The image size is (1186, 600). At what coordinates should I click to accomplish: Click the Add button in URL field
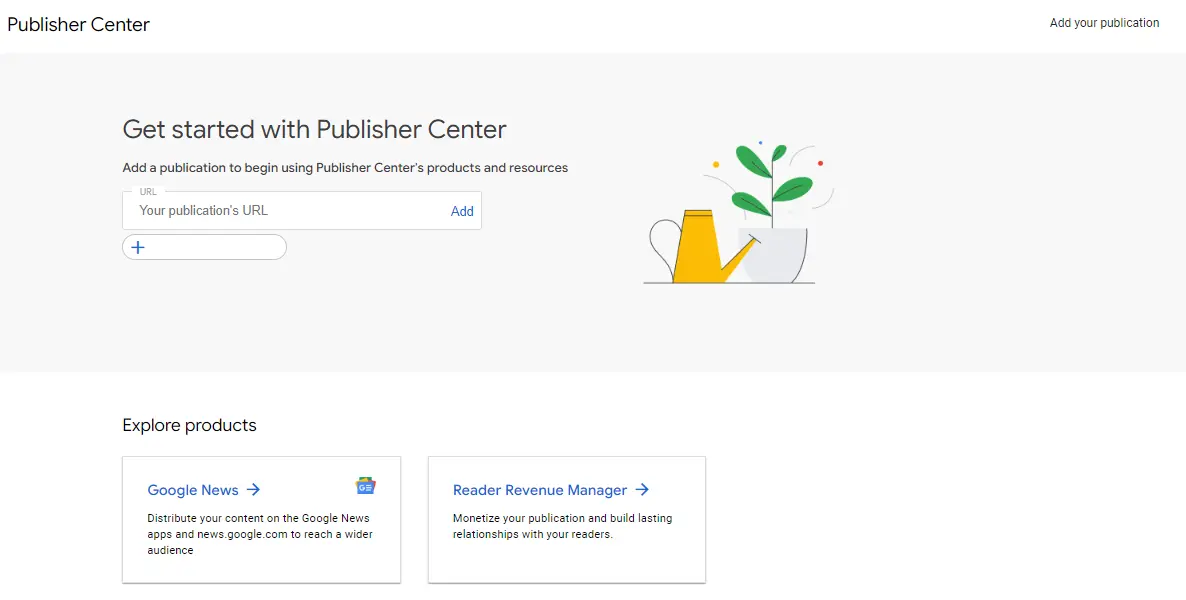pos(462,211)
